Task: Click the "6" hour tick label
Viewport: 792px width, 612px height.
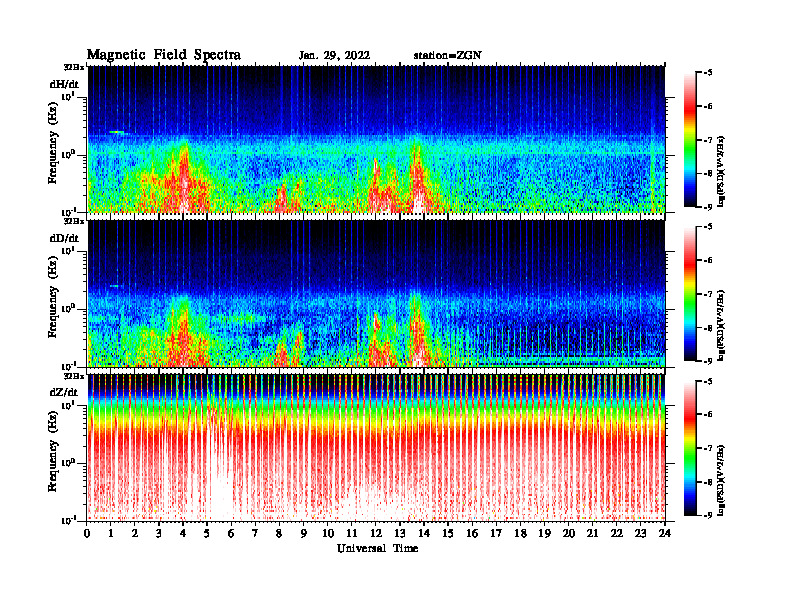Action: click(231, 534)
